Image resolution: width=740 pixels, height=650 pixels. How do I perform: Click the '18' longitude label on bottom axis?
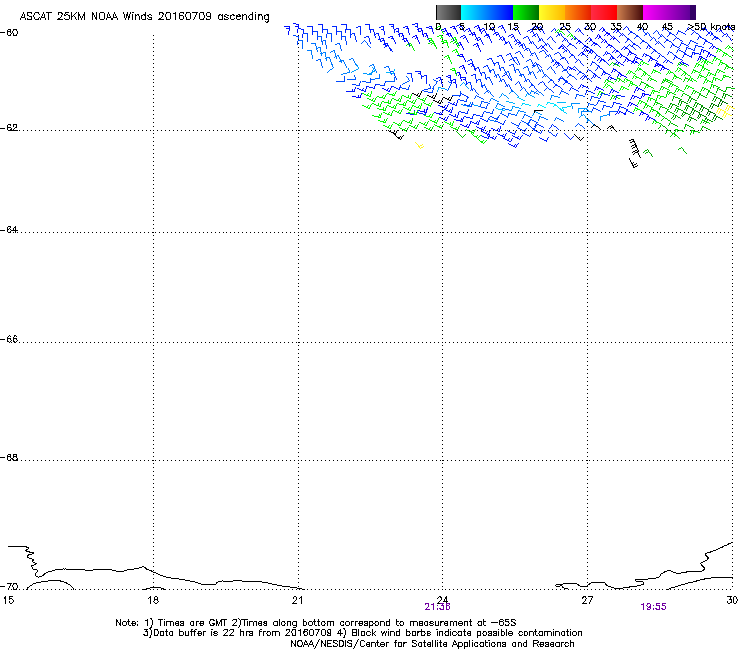(152, 600)
